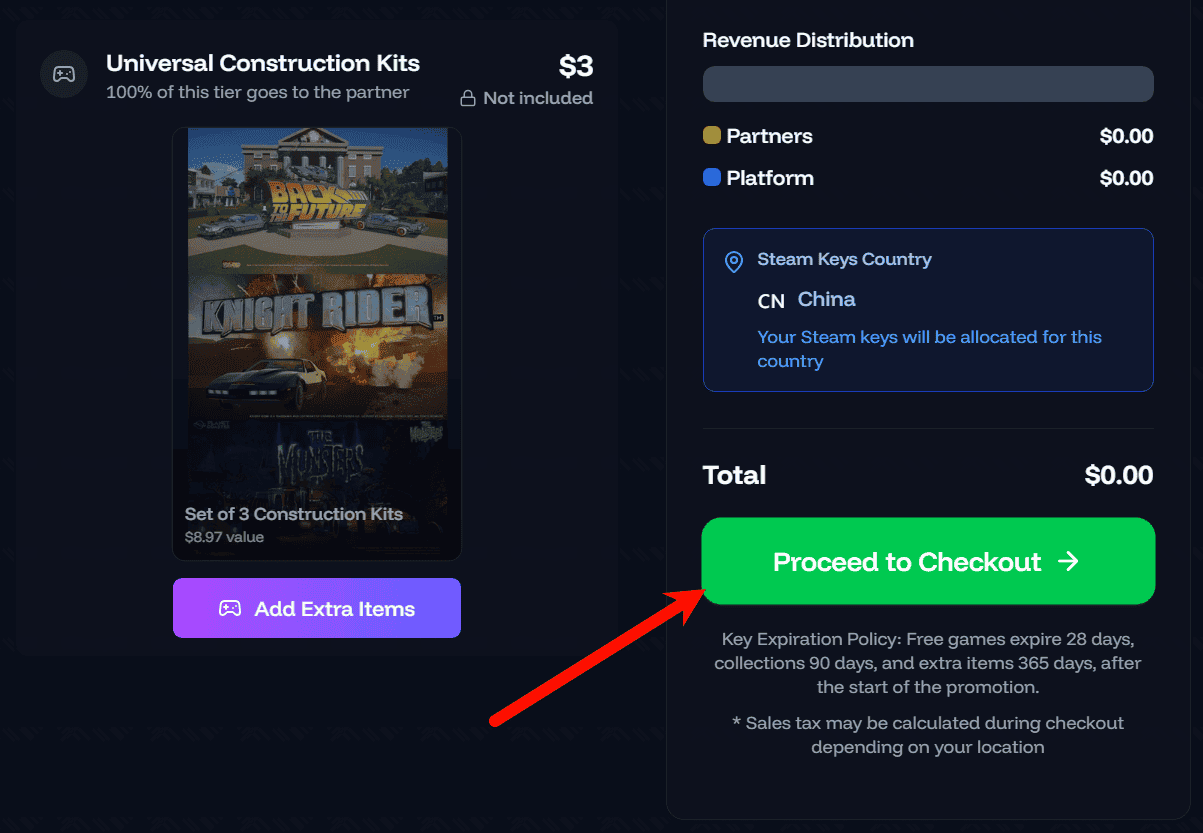Click the Key Expiration Policy text

(928, 662)
